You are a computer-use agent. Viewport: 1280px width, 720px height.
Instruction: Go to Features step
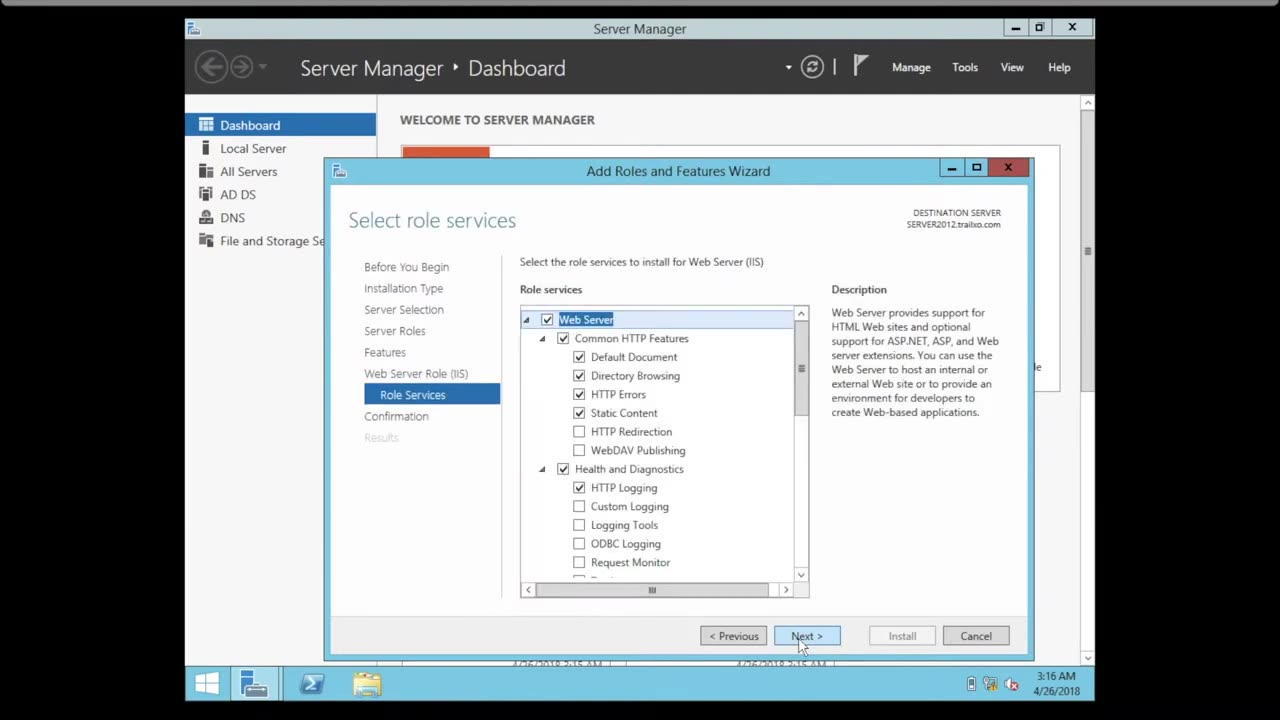(x=385, y=352)
